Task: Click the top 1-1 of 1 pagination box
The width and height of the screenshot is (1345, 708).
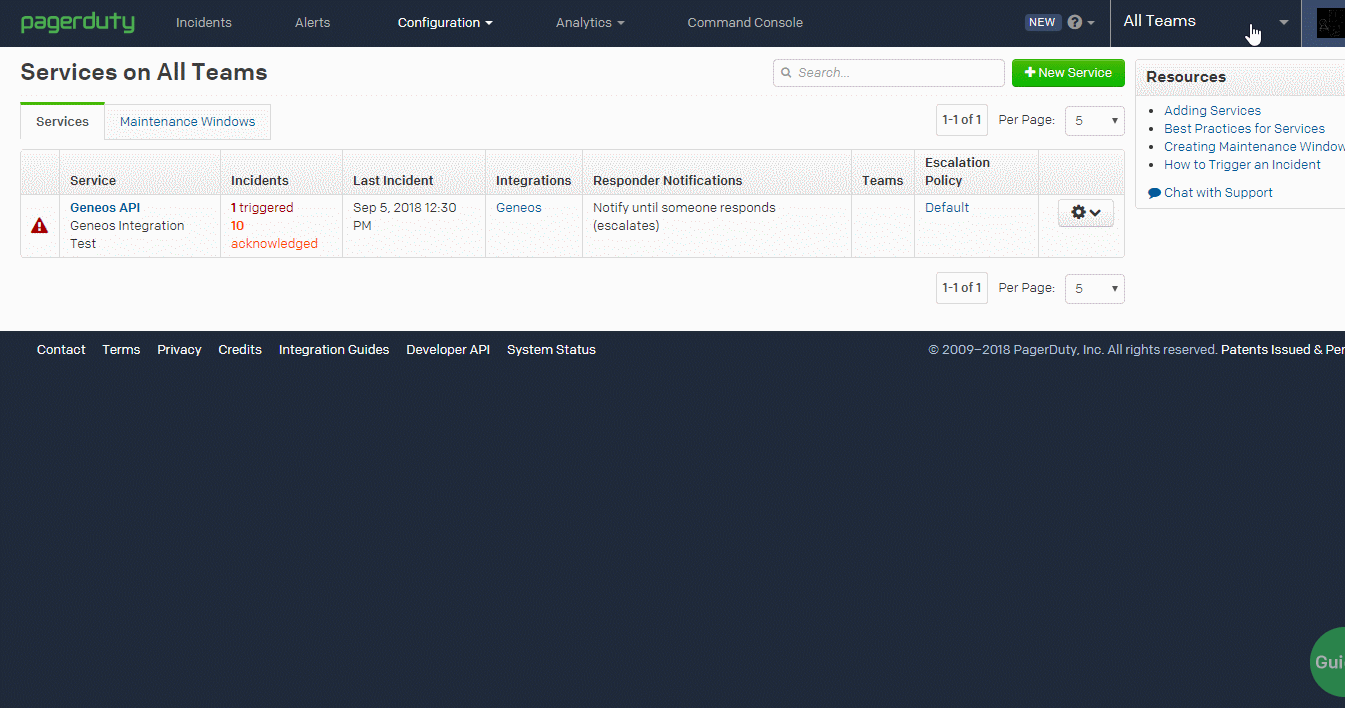Action: [962, 120]
